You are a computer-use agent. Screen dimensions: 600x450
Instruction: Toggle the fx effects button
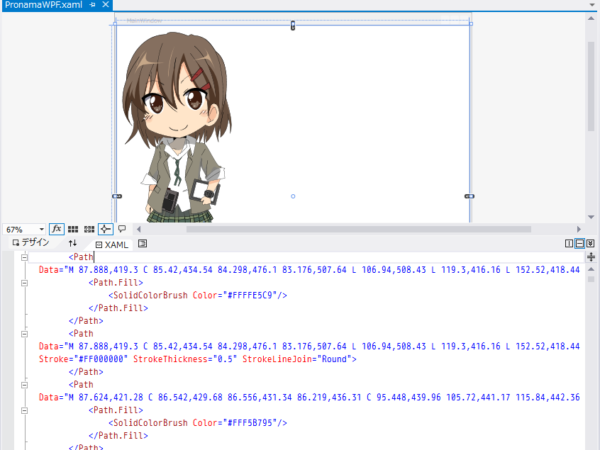tap(57, 229)
